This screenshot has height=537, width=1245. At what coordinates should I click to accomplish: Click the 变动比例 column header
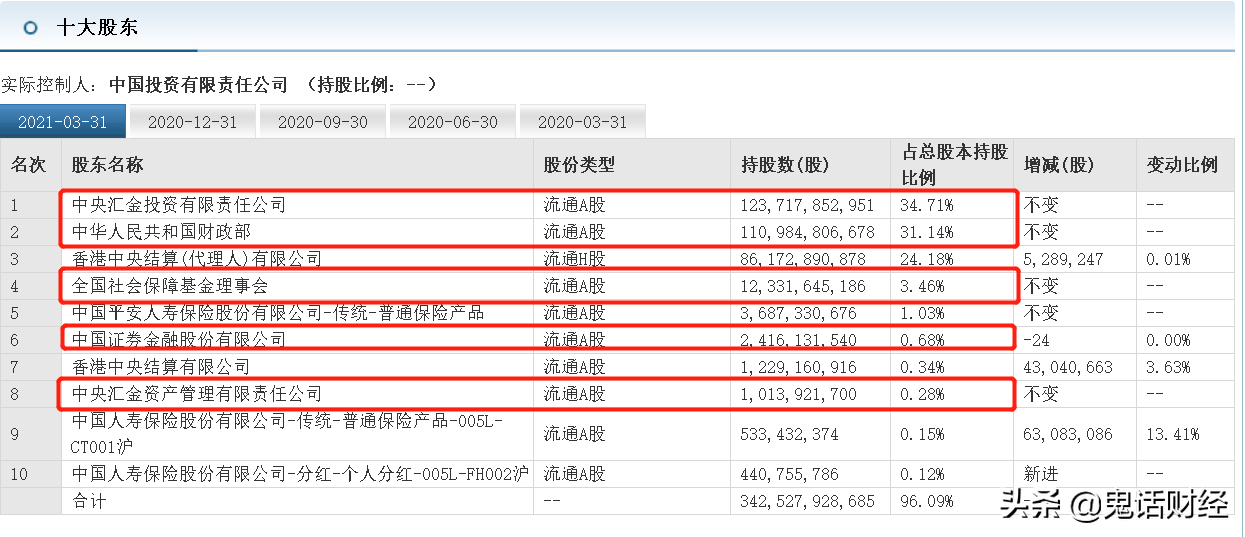(1182, 165)
